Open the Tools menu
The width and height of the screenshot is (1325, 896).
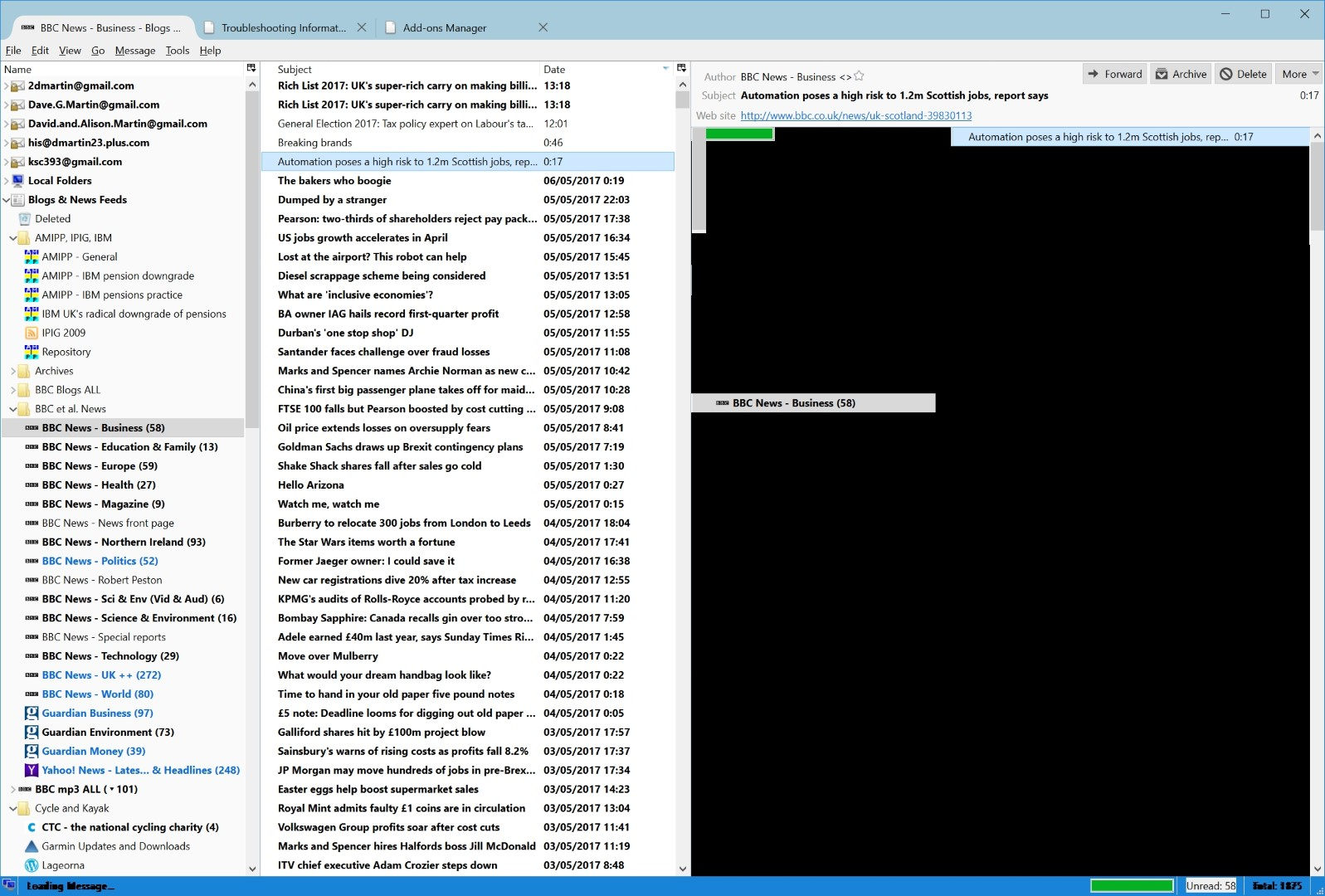coord(177,51)
